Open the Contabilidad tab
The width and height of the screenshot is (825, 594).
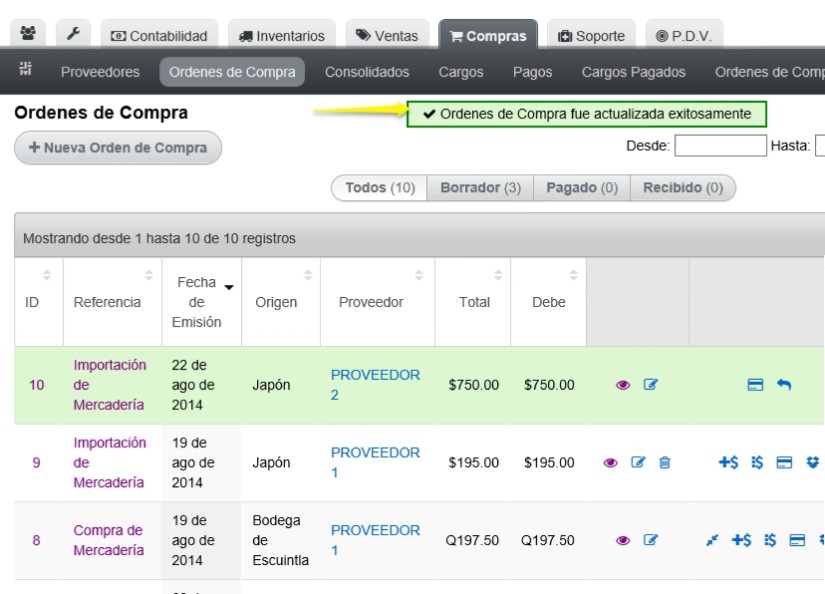pos(159,35)
